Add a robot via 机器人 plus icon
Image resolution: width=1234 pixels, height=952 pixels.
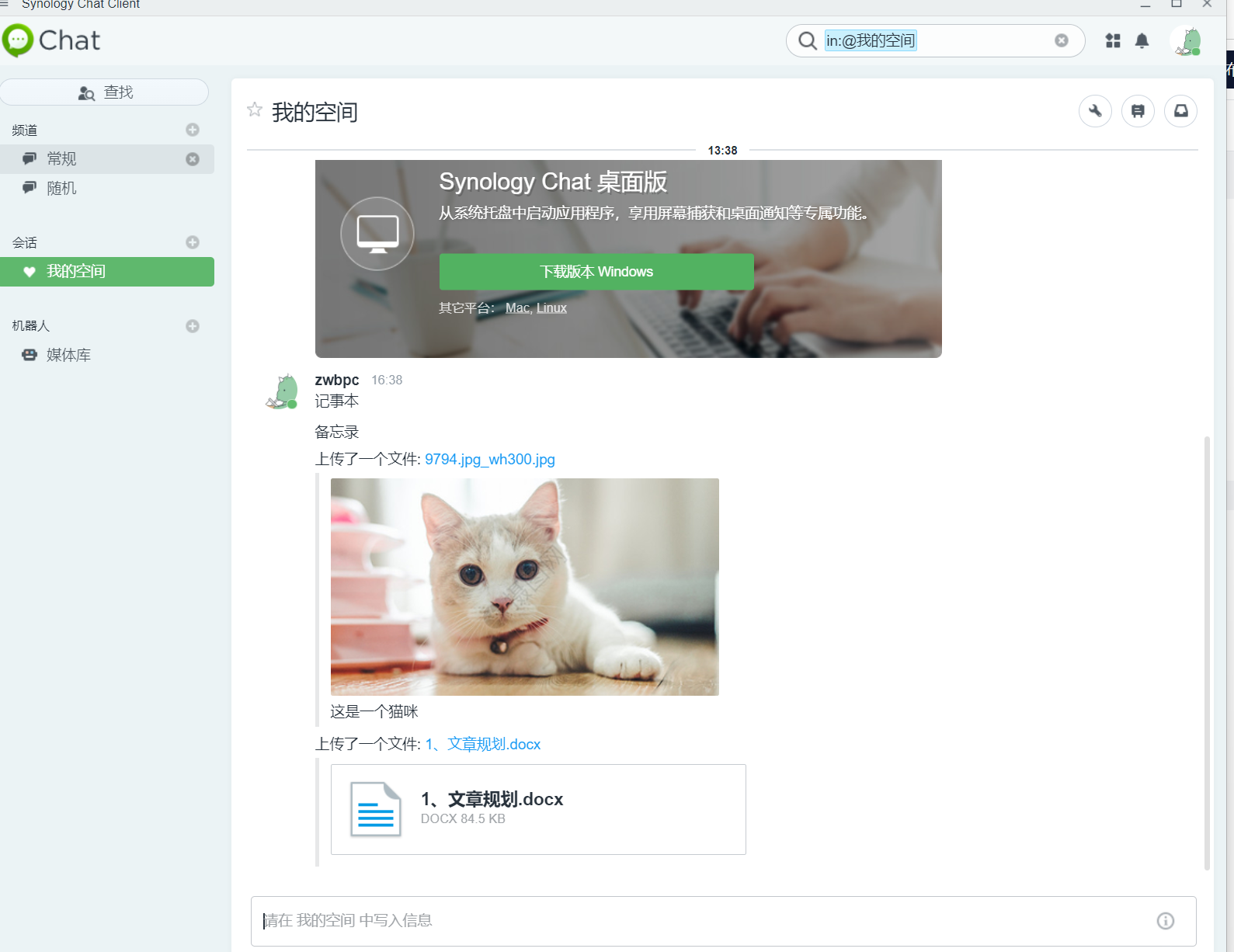[193, 326]
